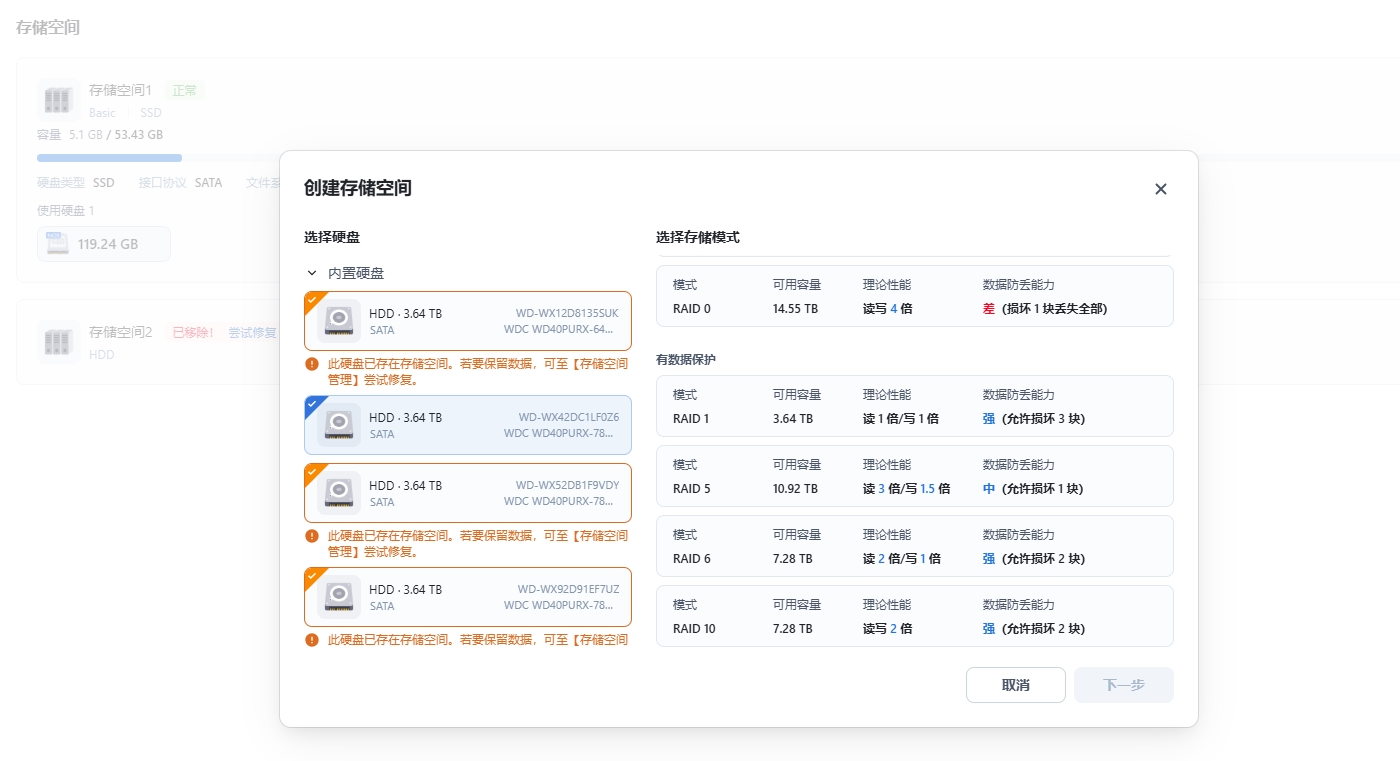Click warning icon below disk WD-WX92D91EF7UZ

coord(312,640)
